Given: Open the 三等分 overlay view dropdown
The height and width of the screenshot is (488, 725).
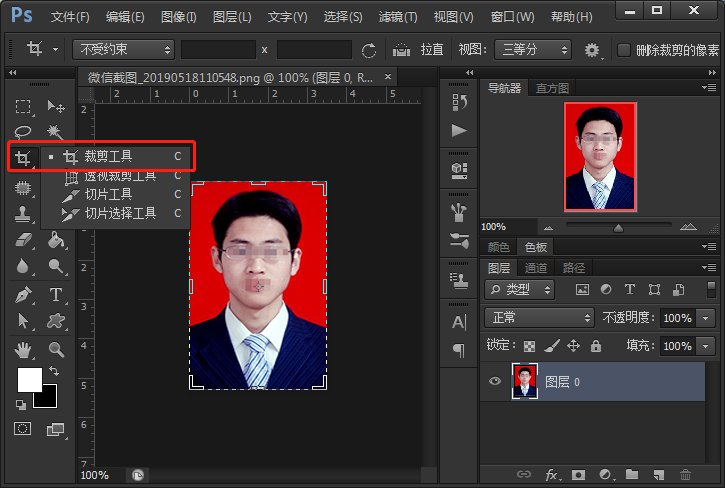Looking at the screenshot, I should [533, 49].
